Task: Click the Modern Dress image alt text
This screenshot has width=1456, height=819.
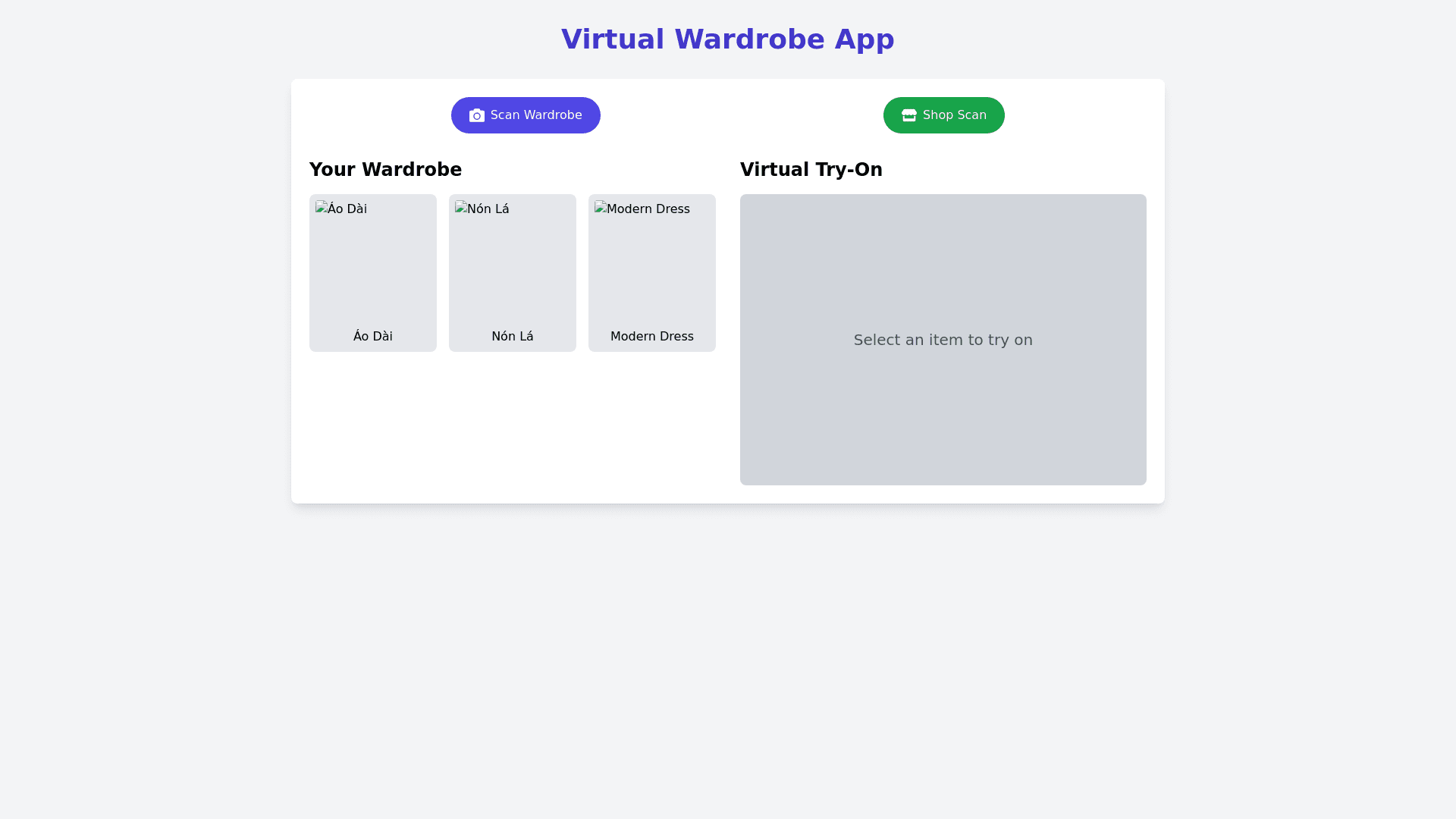Action: [x=648, y=209]
